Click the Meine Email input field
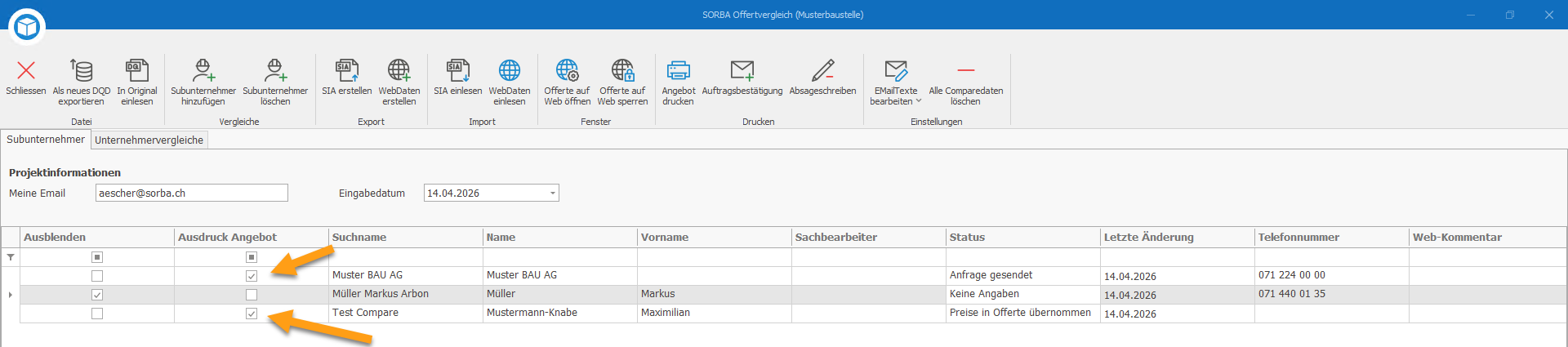This screenshot has width=1568, height=347. point(192,194)
